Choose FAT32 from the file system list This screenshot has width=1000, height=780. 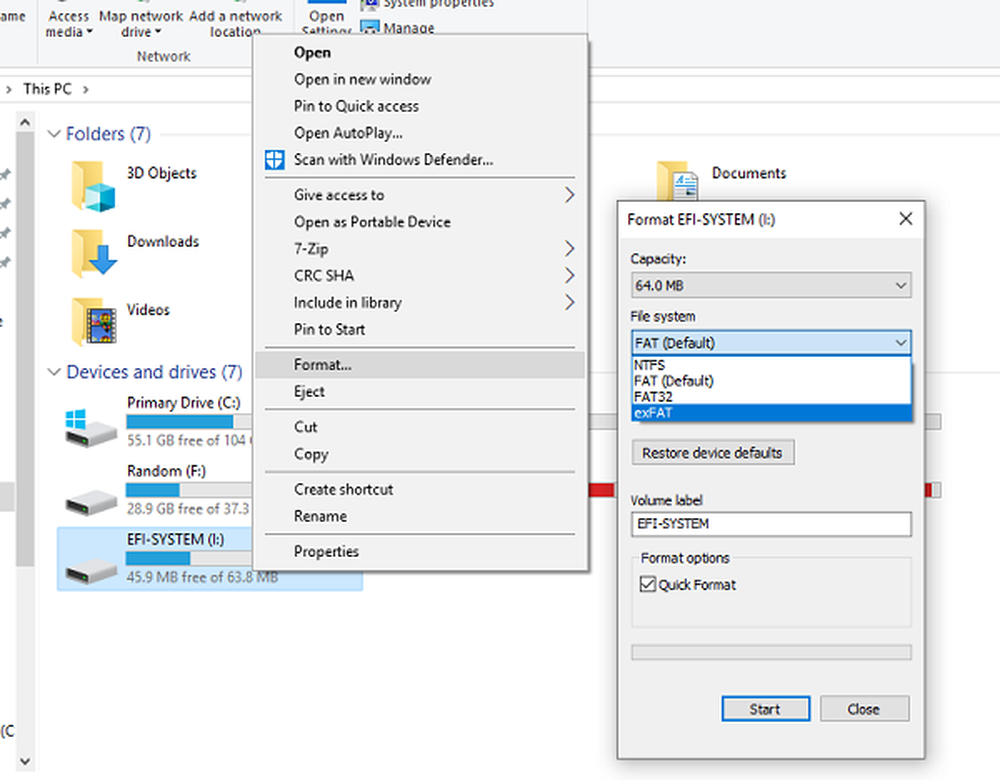click(x=770, y=396)
